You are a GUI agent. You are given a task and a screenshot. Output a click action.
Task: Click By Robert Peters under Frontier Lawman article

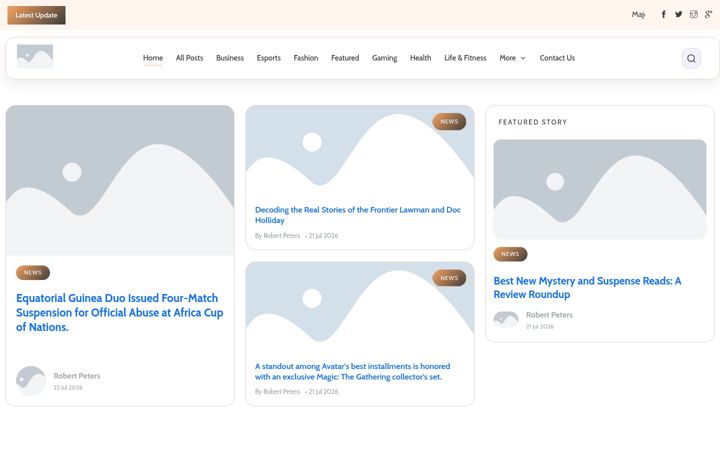click(x=277, y=236)
